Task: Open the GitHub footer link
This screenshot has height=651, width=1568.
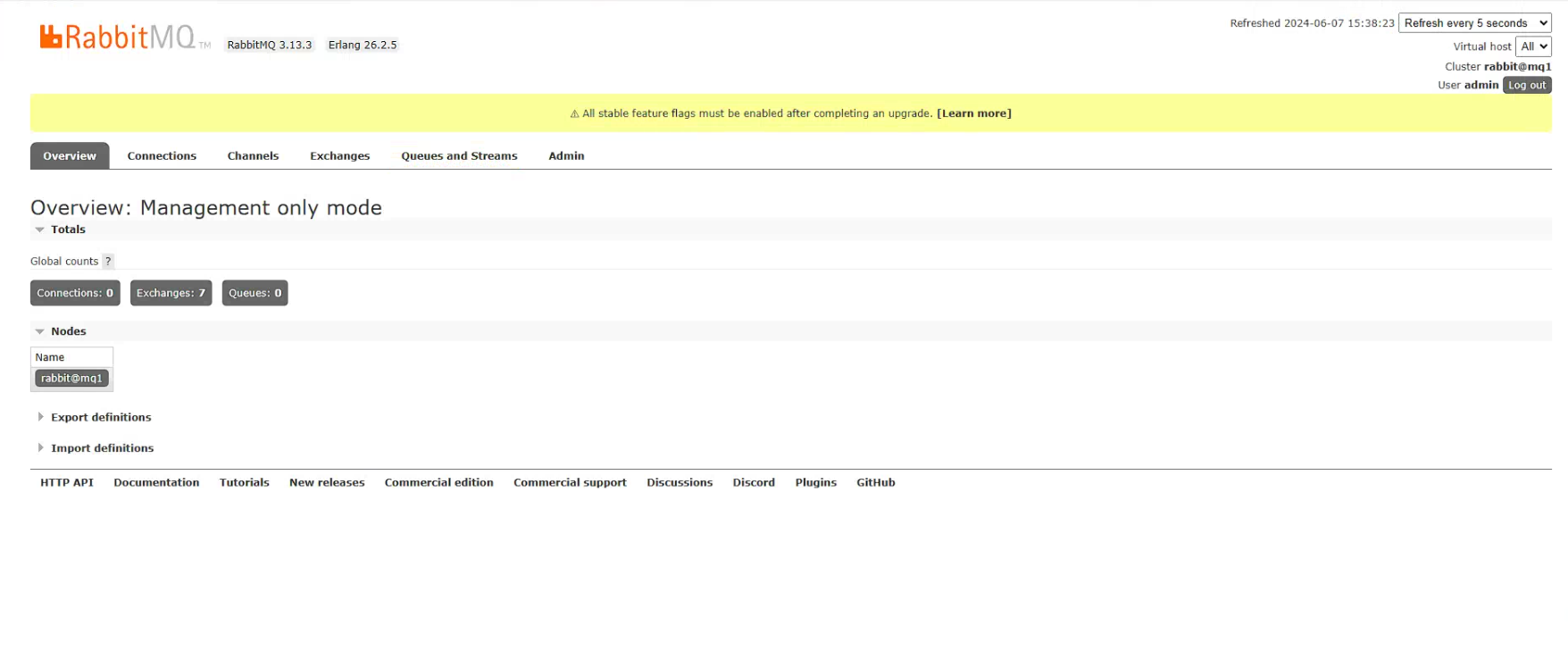Action: 875,482
